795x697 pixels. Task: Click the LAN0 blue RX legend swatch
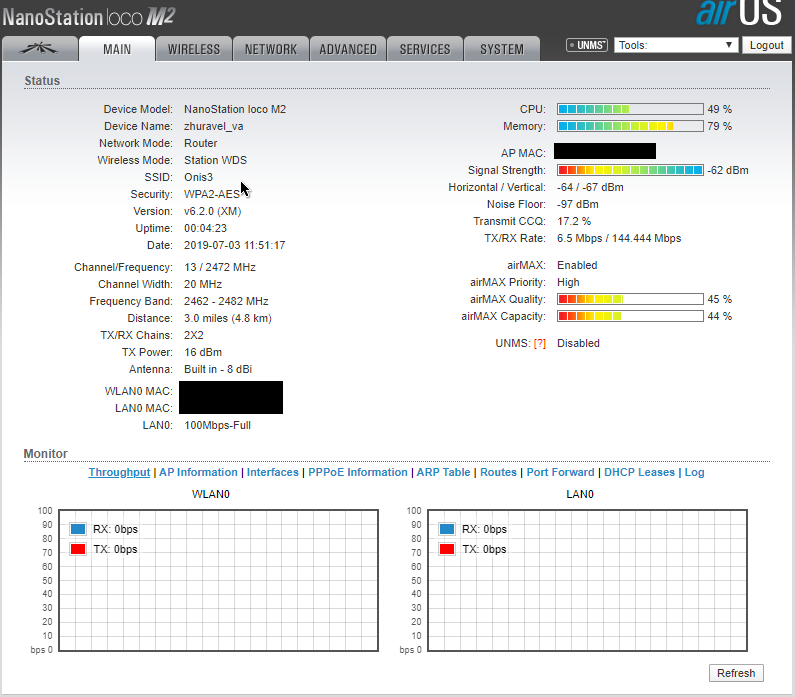tap(447, 529)
